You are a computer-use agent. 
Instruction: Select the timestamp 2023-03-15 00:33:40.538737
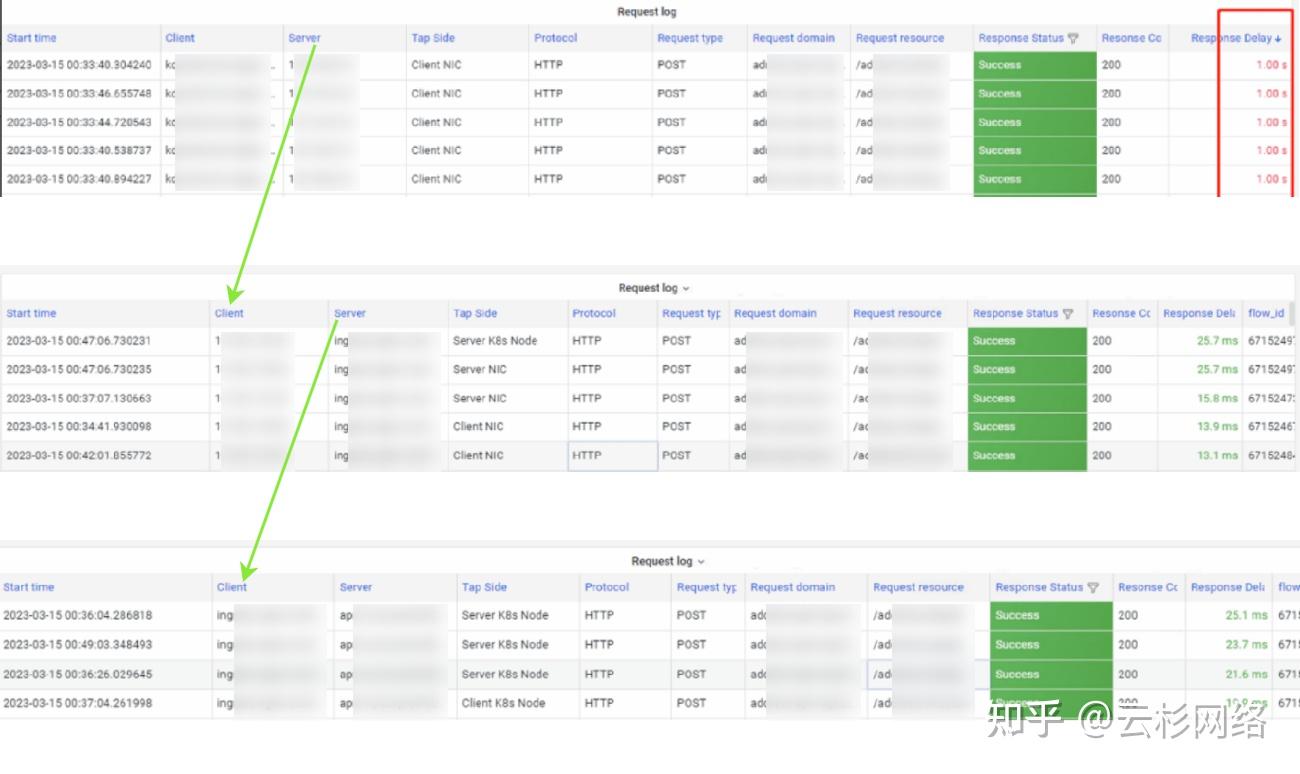pyautogui.click(x=79, y=150)
